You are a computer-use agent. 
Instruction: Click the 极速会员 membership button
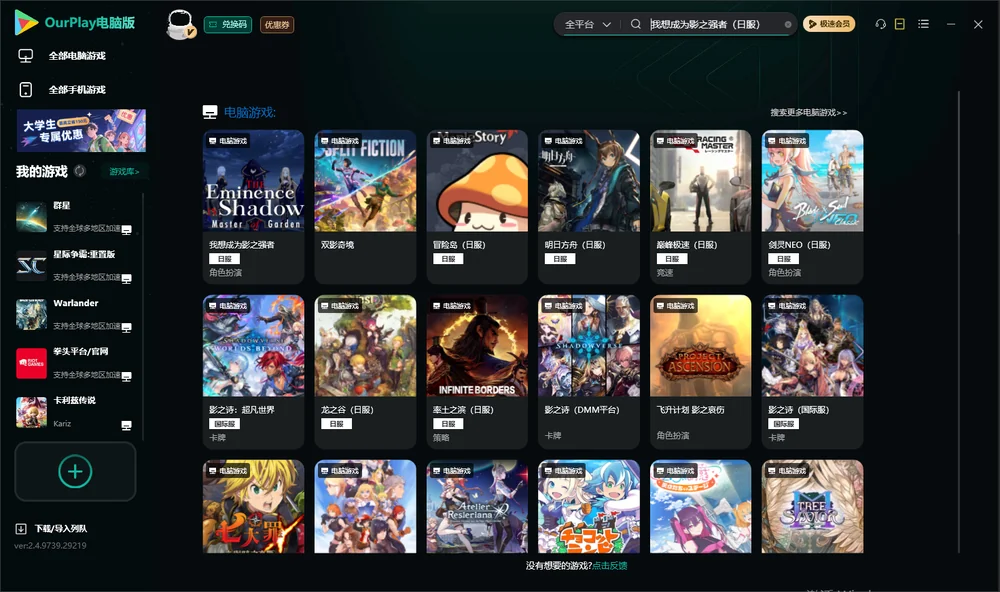pos(829,24)
